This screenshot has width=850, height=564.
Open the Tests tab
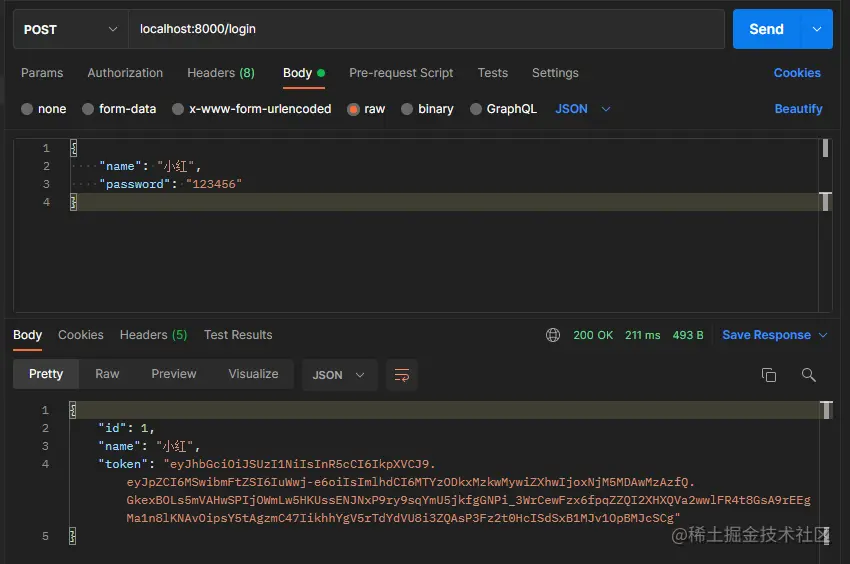(x=493, y=73)
